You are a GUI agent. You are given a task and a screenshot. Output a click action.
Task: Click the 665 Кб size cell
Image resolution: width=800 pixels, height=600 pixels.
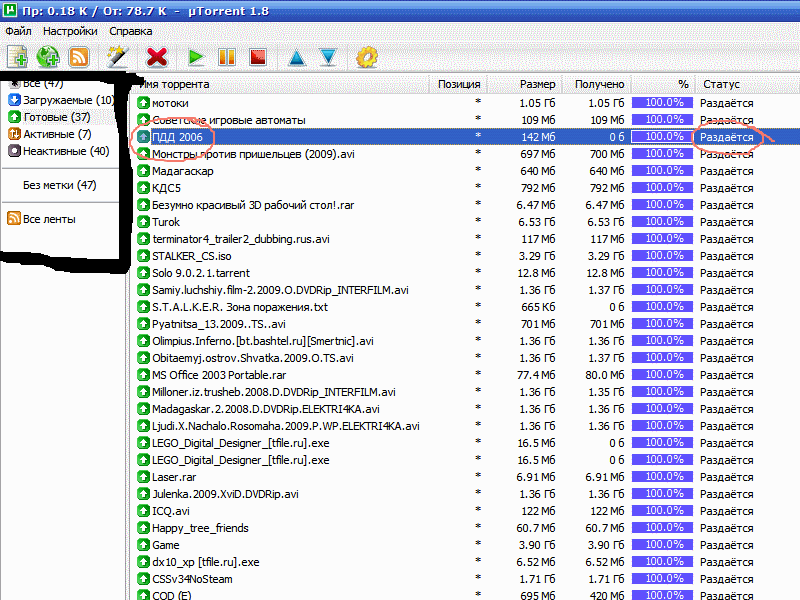(x=538, y=307)
